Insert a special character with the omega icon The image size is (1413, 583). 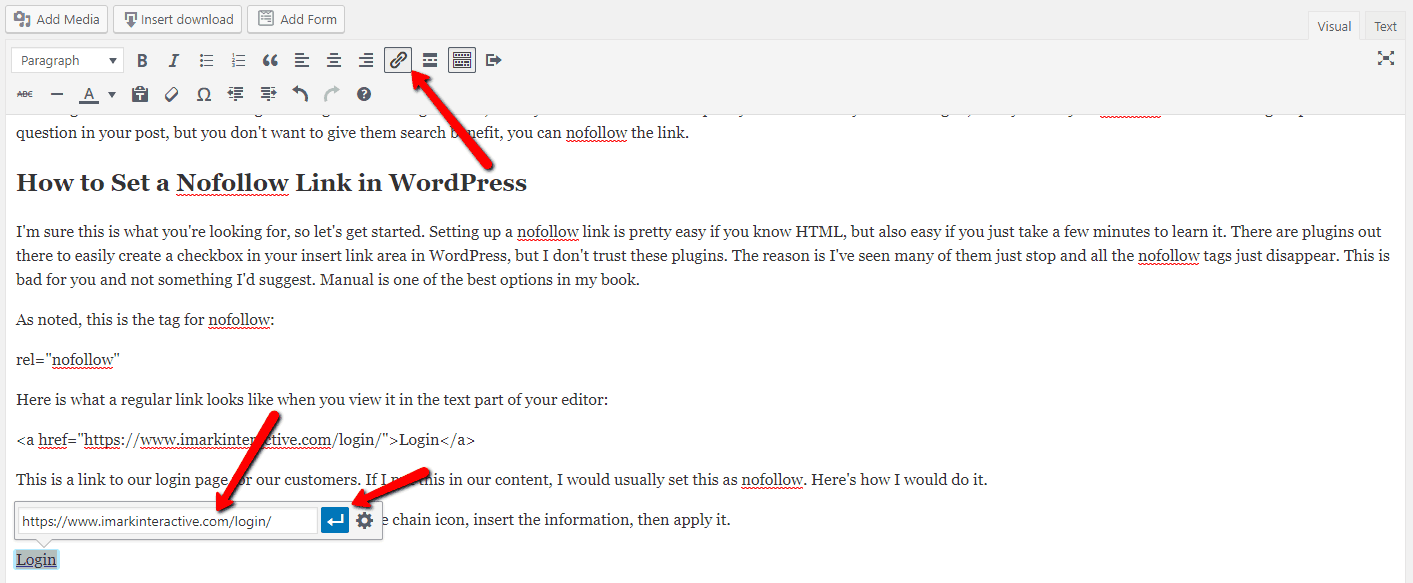coord(203,93)
